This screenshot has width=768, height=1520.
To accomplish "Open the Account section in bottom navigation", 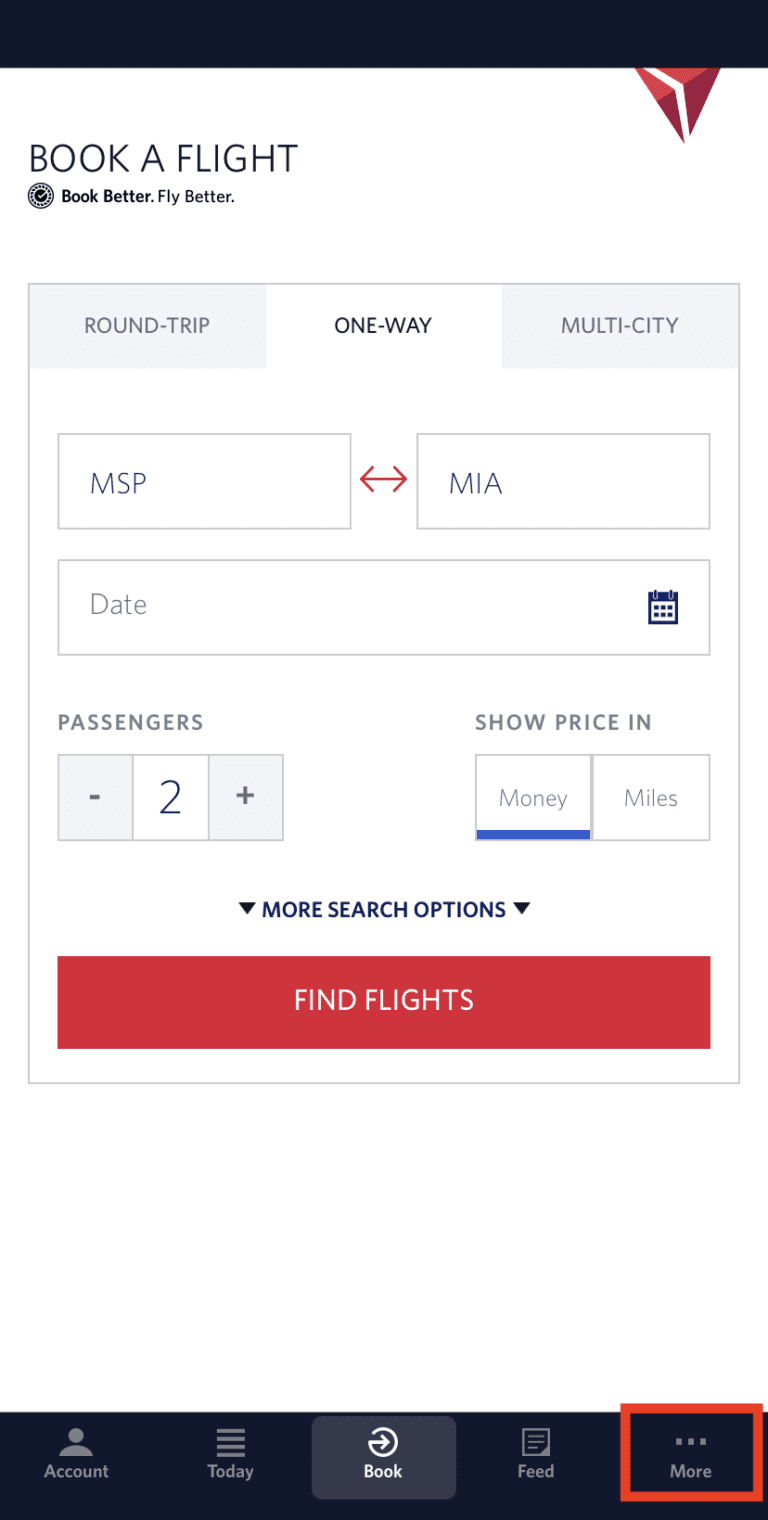I will (76, 1455).
